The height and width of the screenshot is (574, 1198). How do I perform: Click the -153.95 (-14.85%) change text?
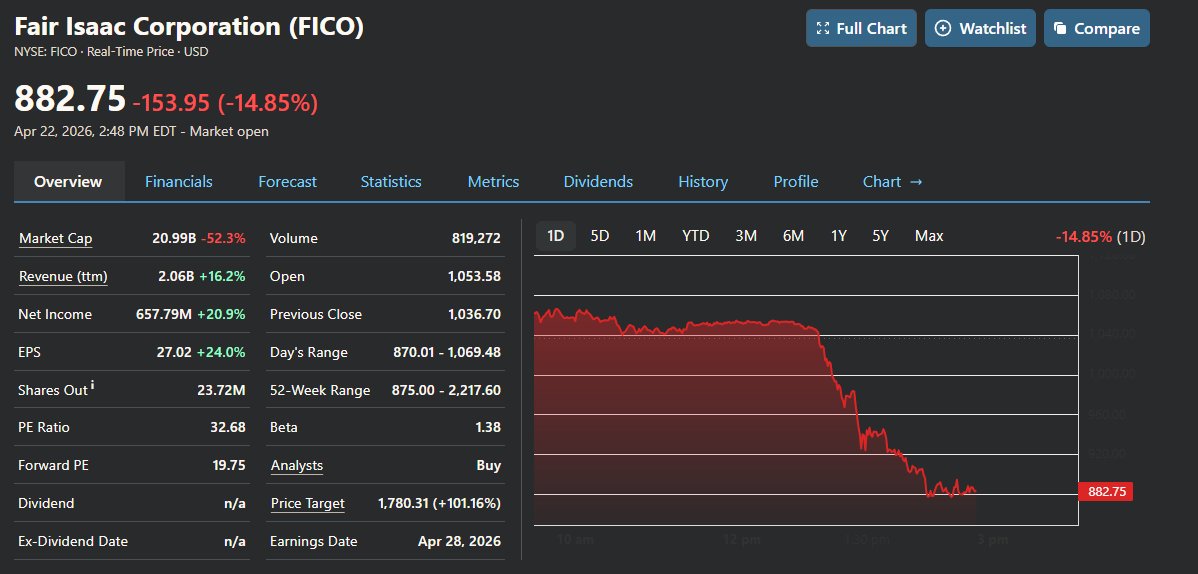[x=225, y=102]
